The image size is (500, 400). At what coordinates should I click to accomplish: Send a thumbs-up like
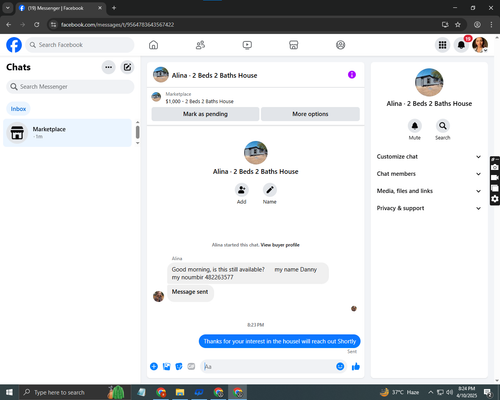coord(356,367)
